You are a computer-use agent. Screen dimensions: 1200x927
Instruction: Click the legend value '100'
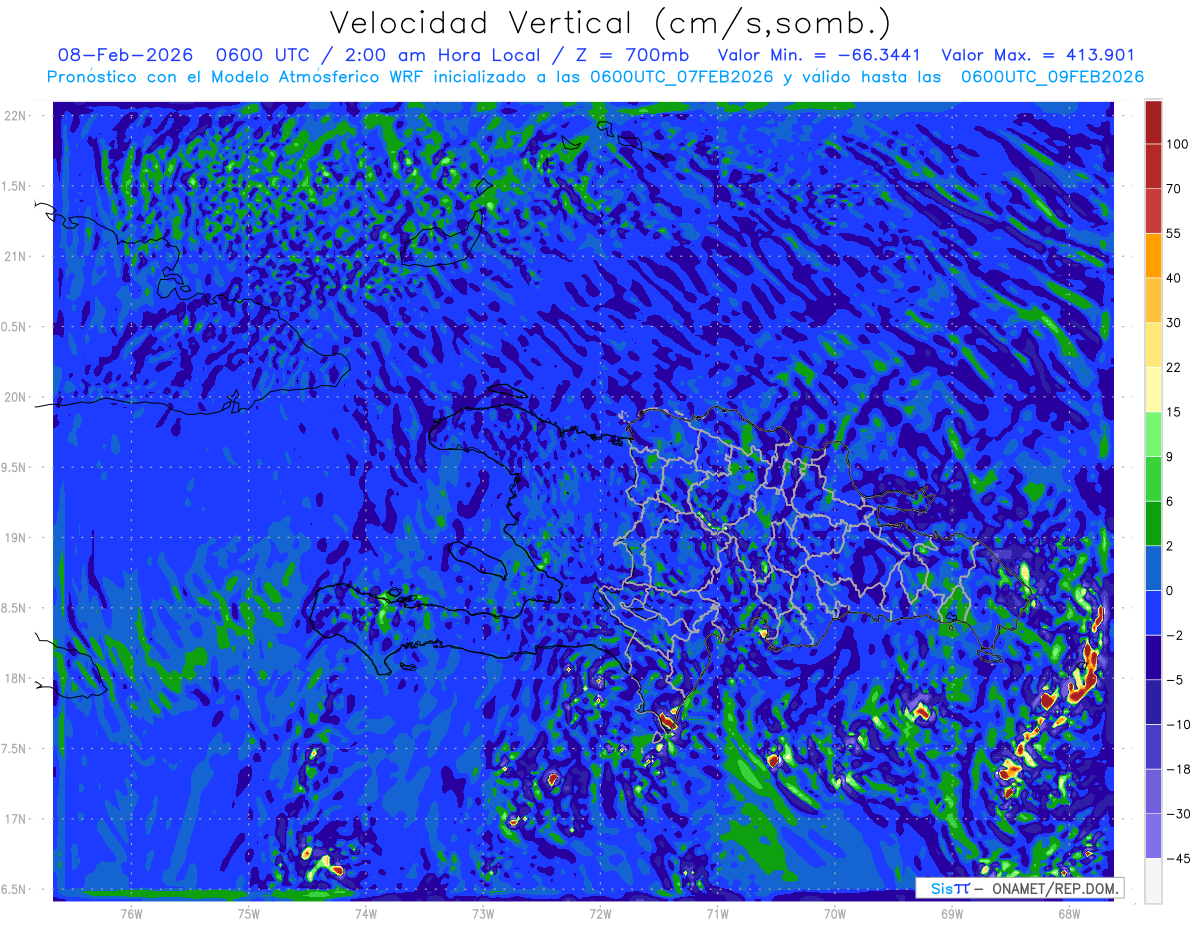1177,144
